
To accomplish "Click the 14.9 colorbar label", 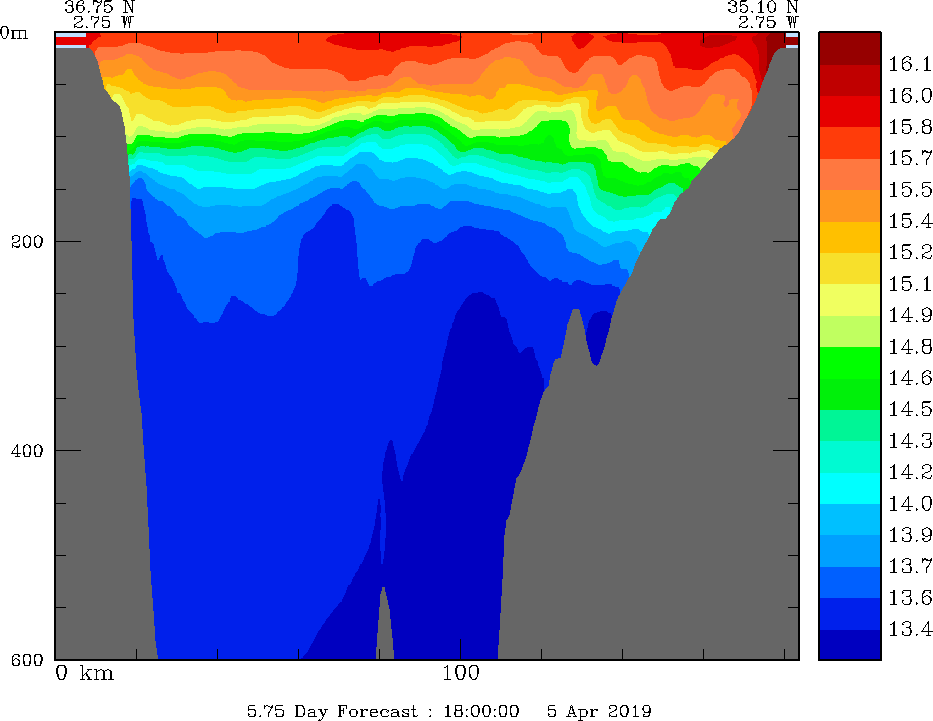I will (910, 316).
